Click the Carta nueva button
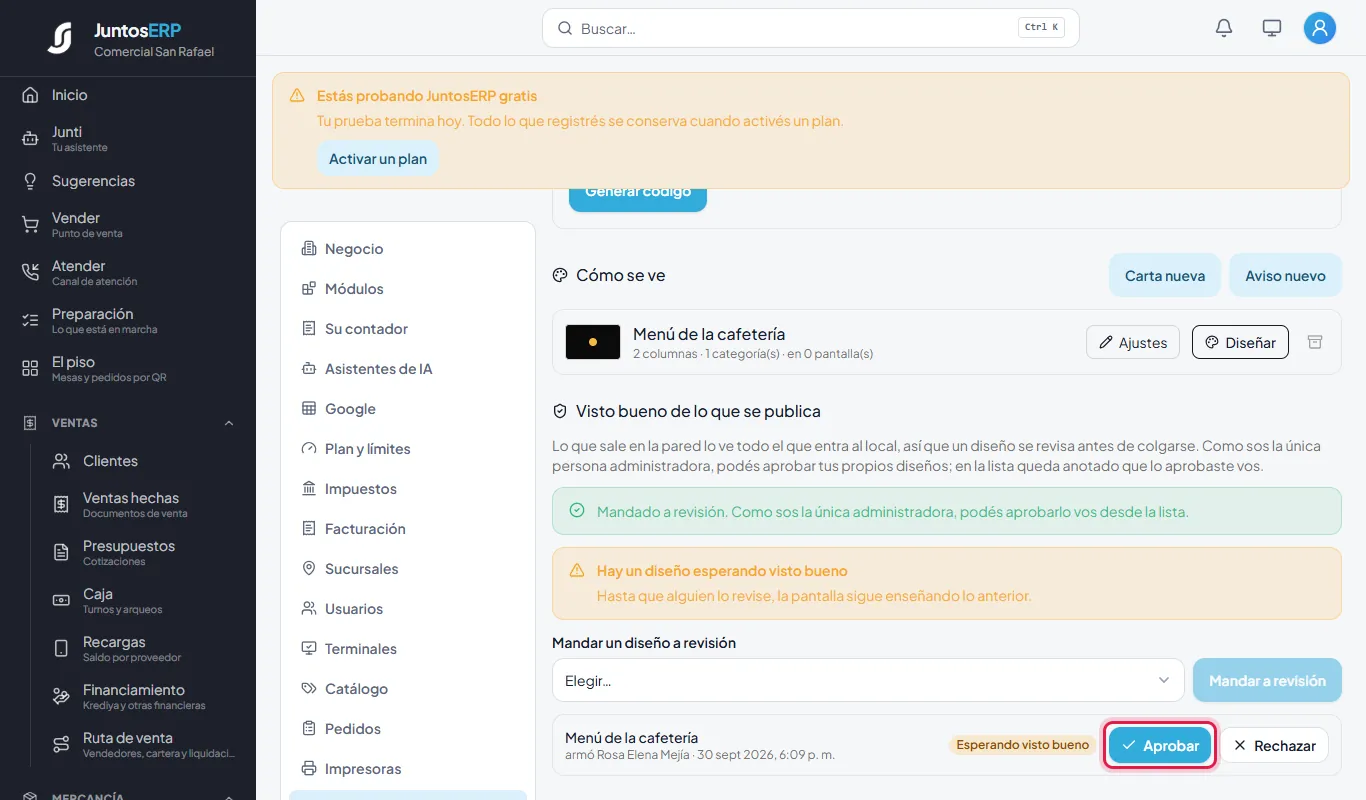 (x=1165, y=275)
